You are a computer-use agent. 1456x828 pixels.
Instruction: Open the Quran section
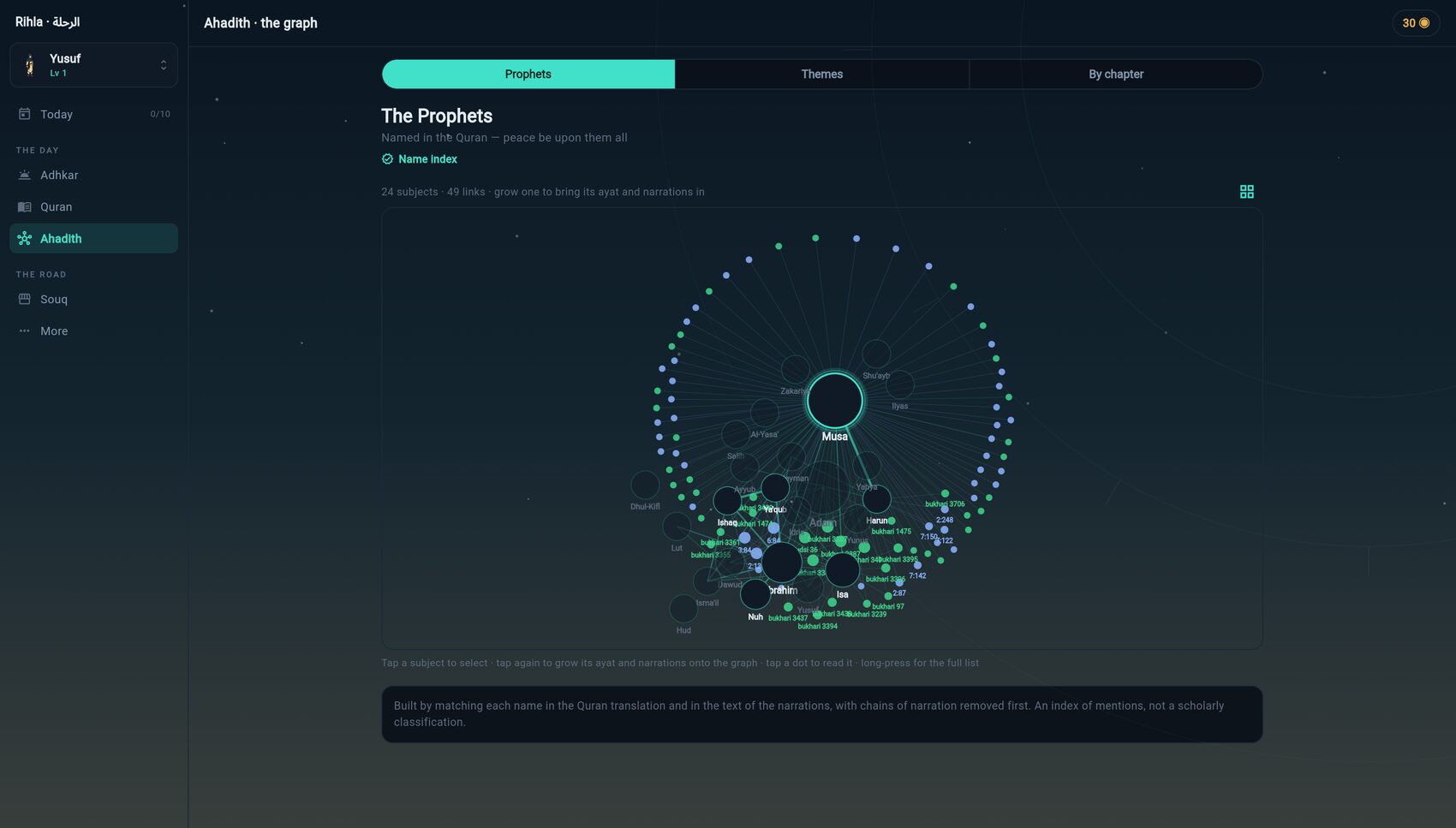pyautogui.click(x=93, y=206)
